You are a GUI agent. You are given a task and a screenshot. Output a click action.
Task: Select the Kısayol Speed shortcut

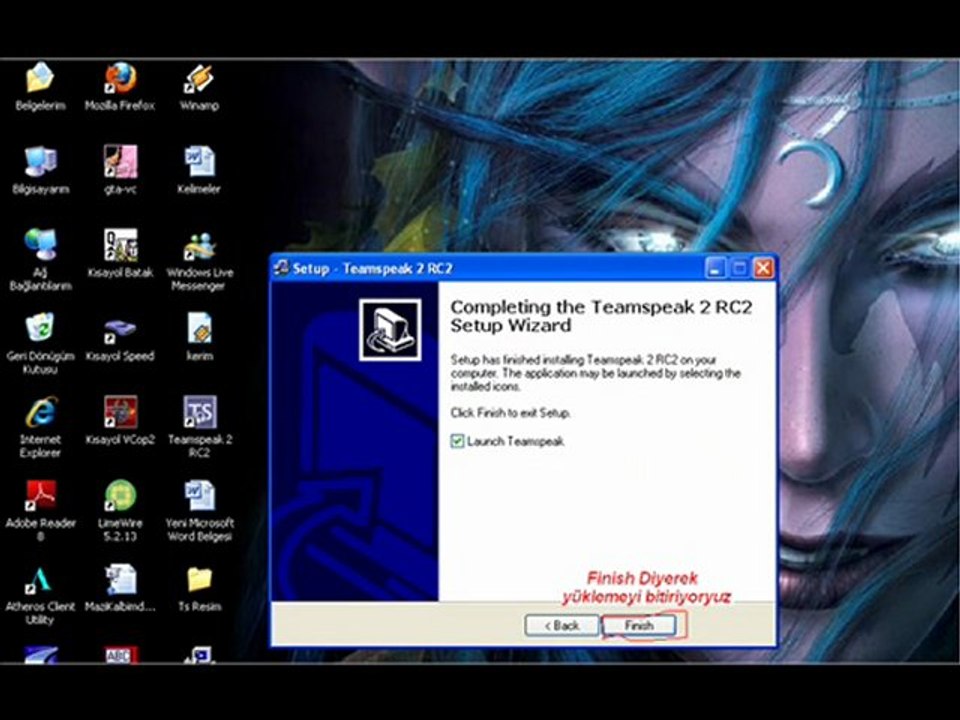pyautogui.click(x=120, y=329)
